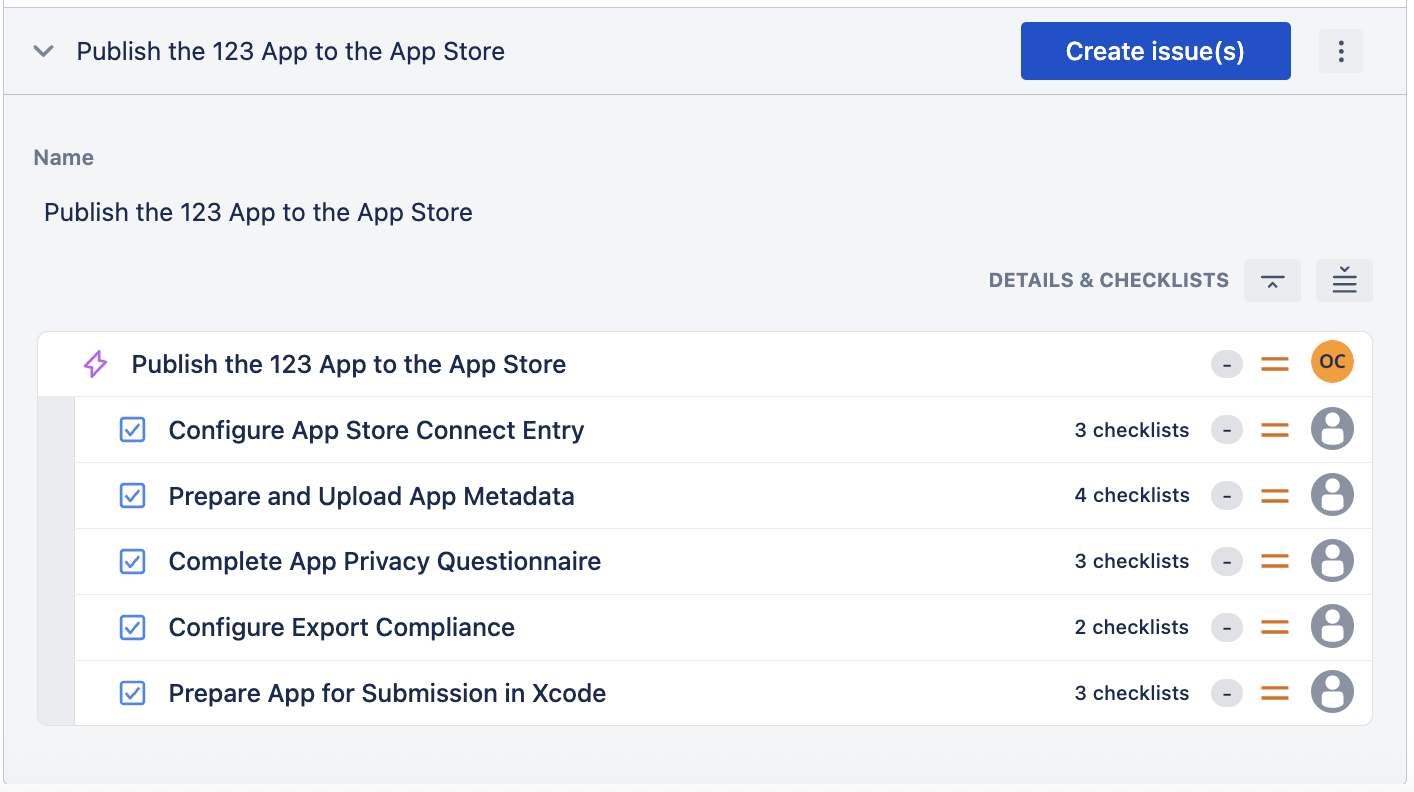Screen dimensions: 1414x792
Task: Collapse the Publish the 123 App section chevron
Action: 42,50
